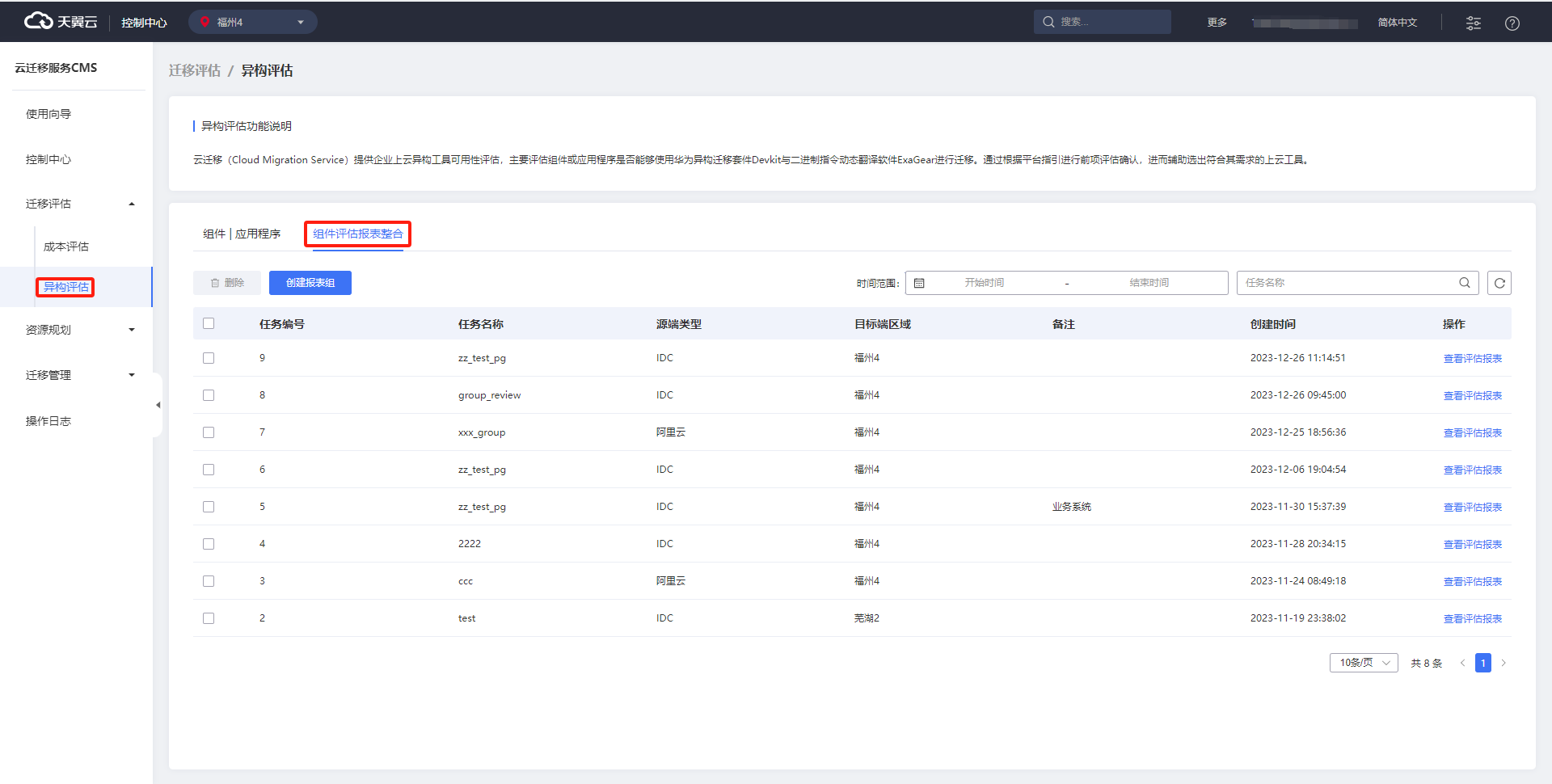This screenshot has height=784, width=1552.
Task: Click the 芜湖2 region cell
Action: coord(867,618)
